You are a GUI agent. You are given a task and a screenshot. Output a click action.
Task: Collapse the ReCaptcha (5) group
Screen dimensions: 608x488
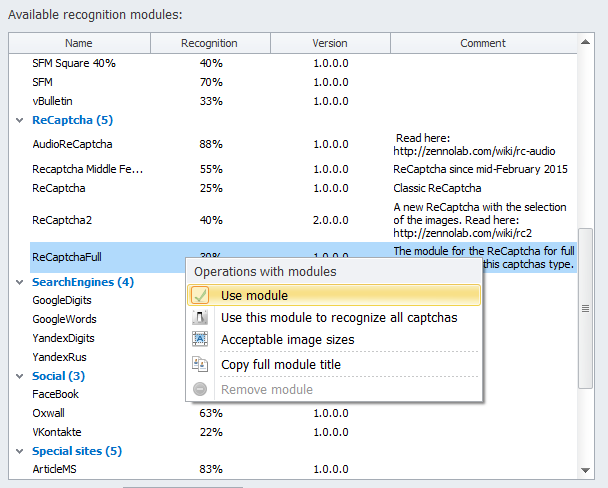pyautogui.click(x=19, y=120)
